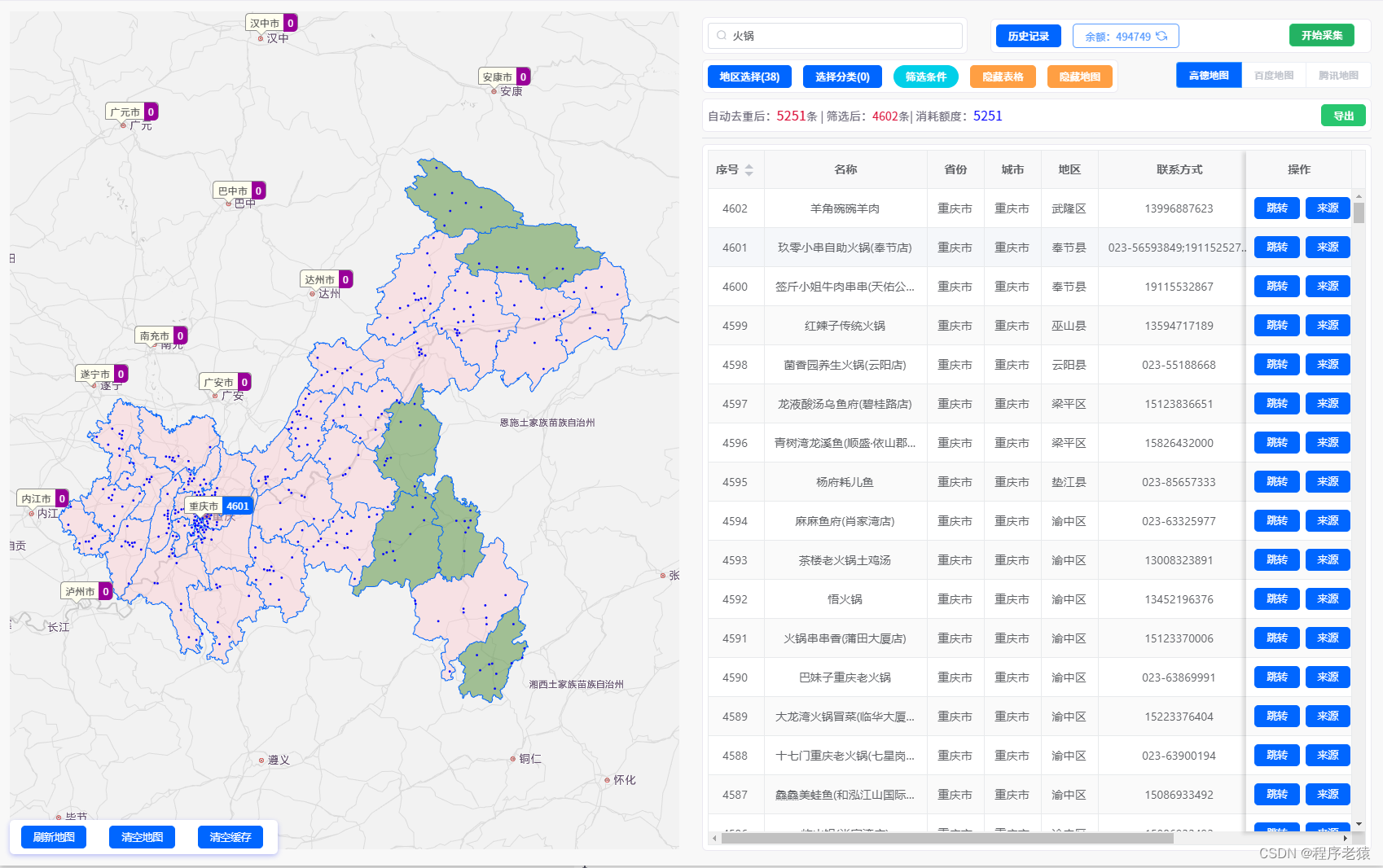Click the table scroll-down arrow
Image resolution: width=1383 pixels, height=868 pixels.
[1359, 823]
